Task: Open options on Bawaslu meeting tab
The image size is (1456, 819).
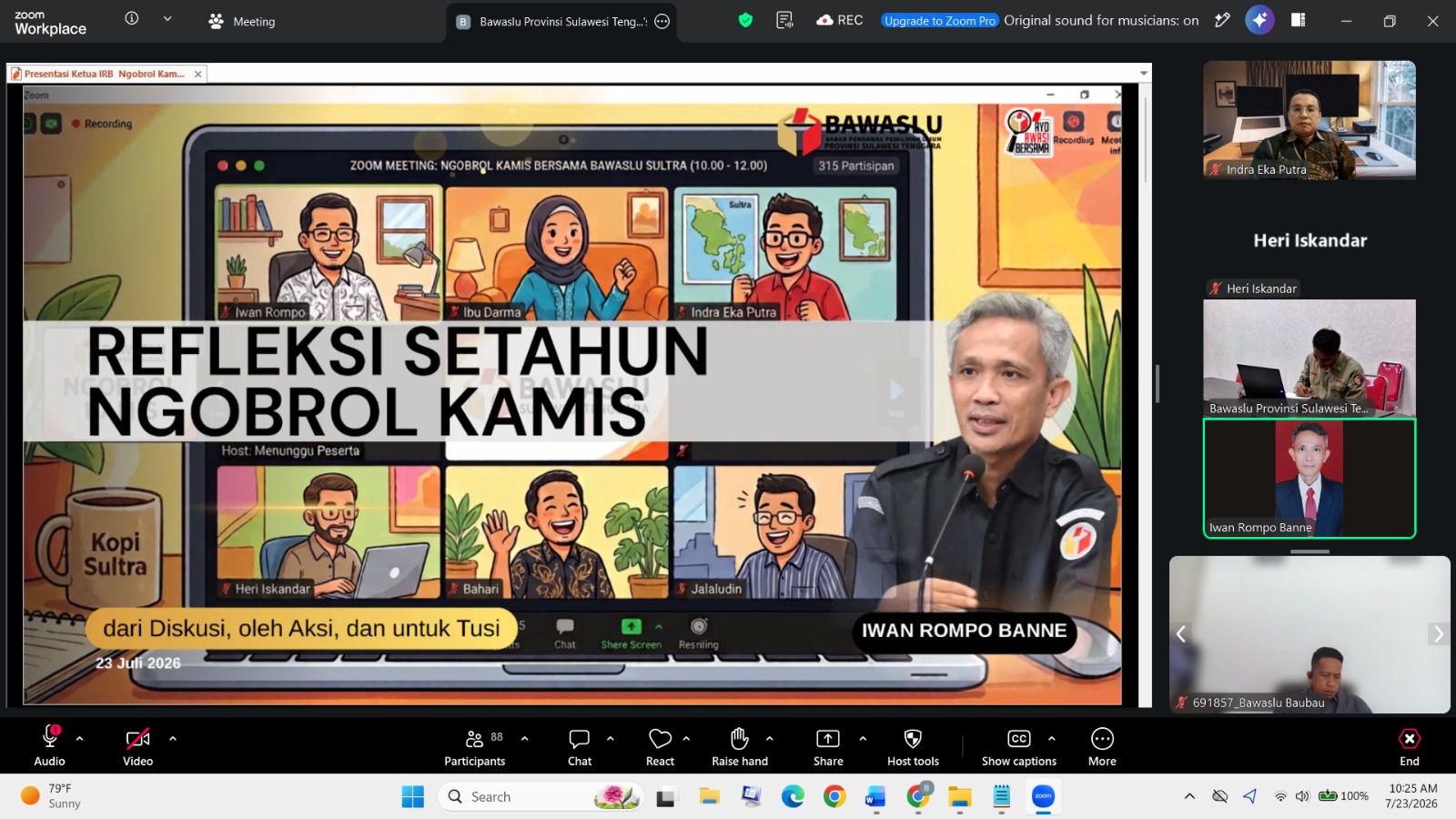Action: tap(662, 22)
